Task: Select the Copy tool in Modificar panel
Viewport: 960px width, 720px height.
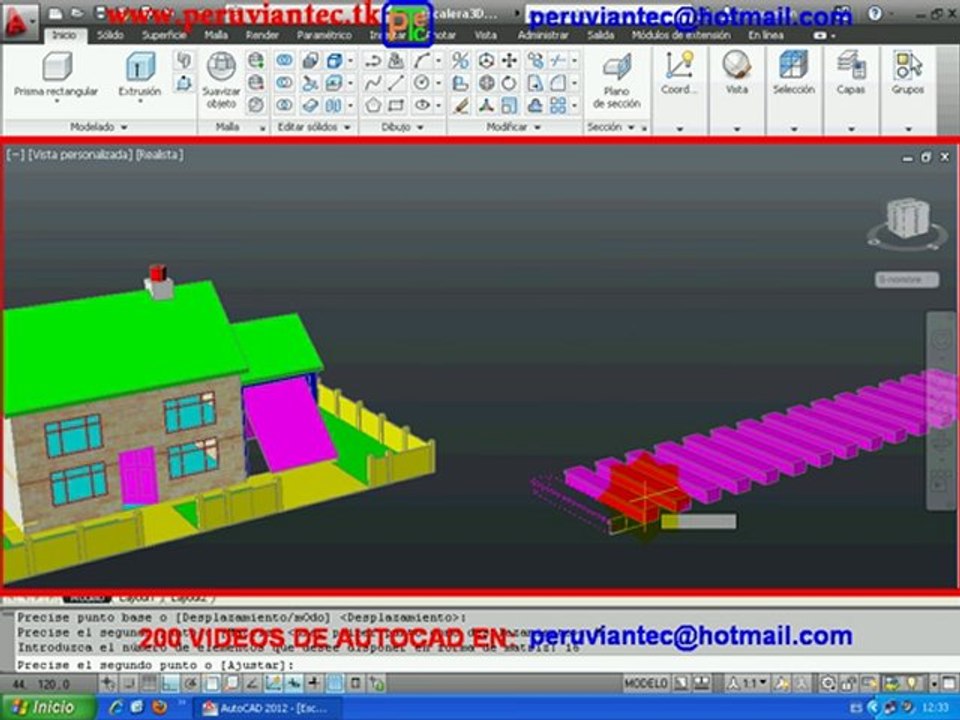Action: click(x=535, y=60)
